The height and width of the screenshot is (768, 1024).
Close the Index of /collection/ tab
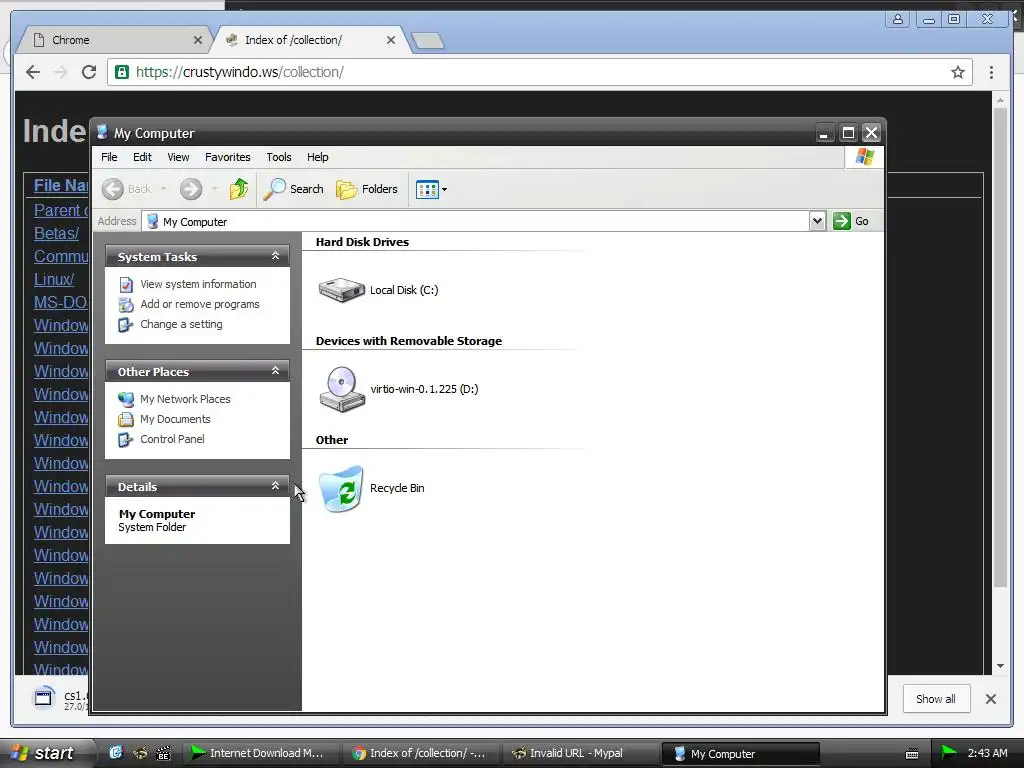(391, 40)
